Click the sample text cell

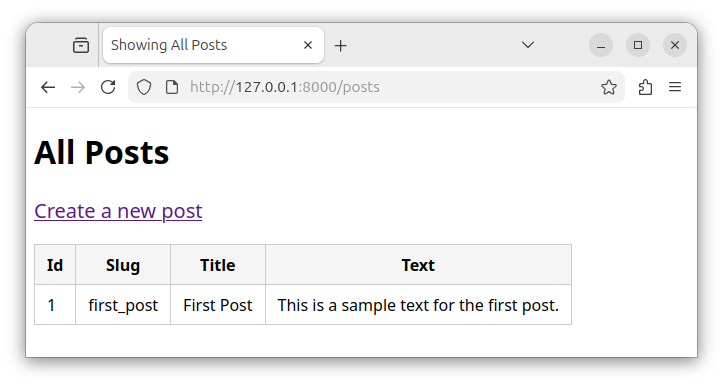click(418, 305)
